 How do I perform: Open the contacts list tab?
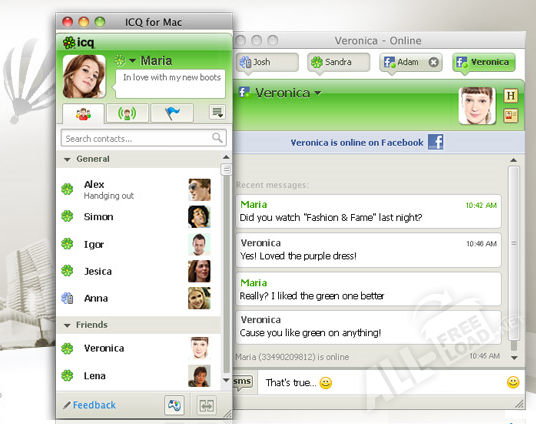point(83,114)
